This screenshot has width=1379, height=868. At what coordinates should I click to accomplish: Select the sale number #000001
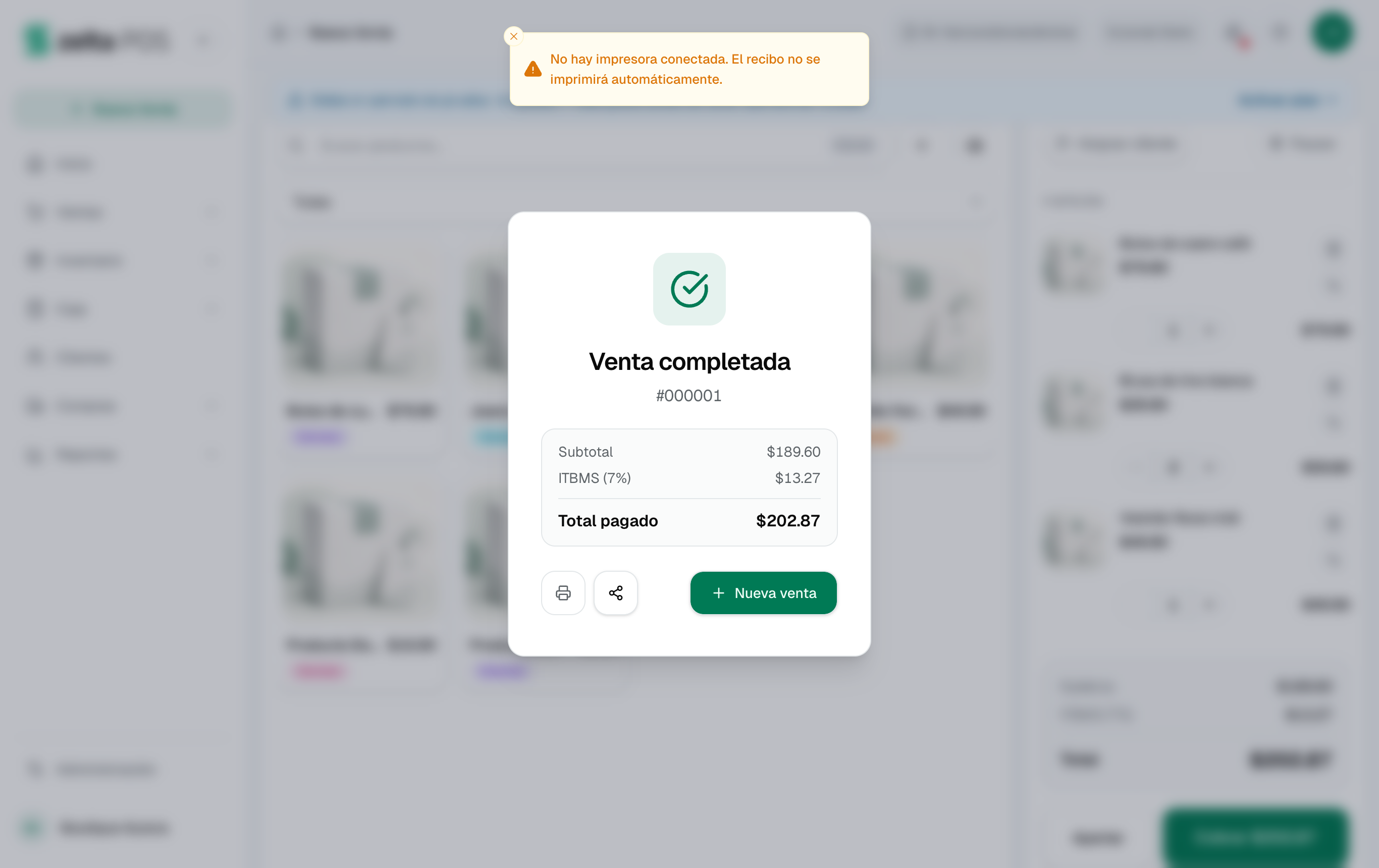tap(689, 396)
